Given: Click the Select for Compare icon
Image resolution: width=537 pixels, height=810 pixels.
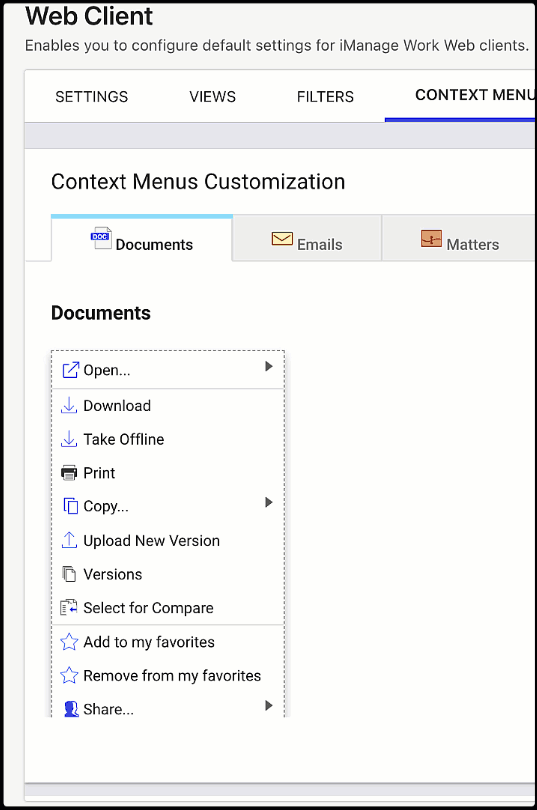Looking at the screenshot, I should [69, 608].
